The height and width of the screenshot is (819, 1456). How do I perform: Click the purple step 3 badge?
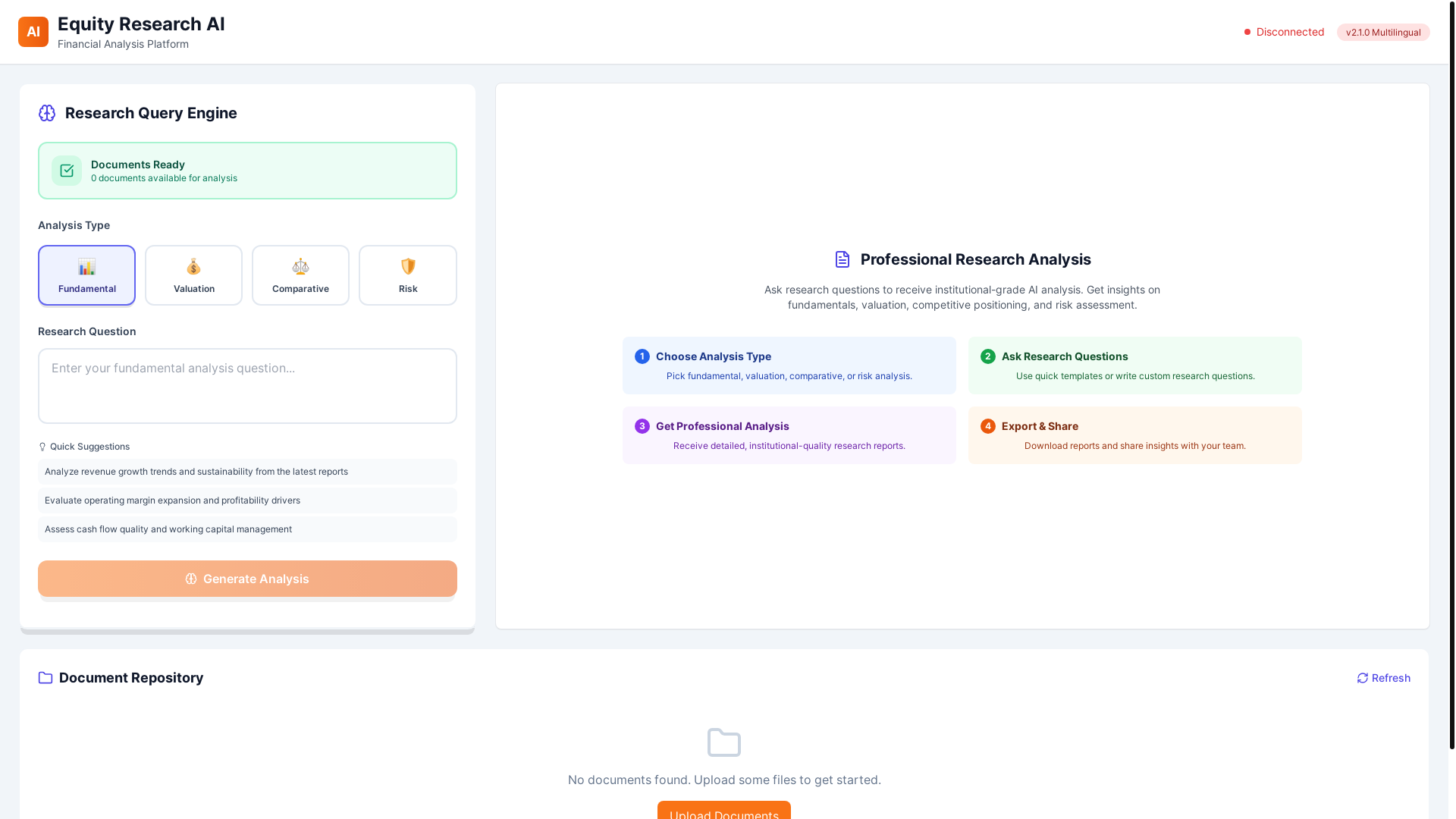[x=642, y=426]
